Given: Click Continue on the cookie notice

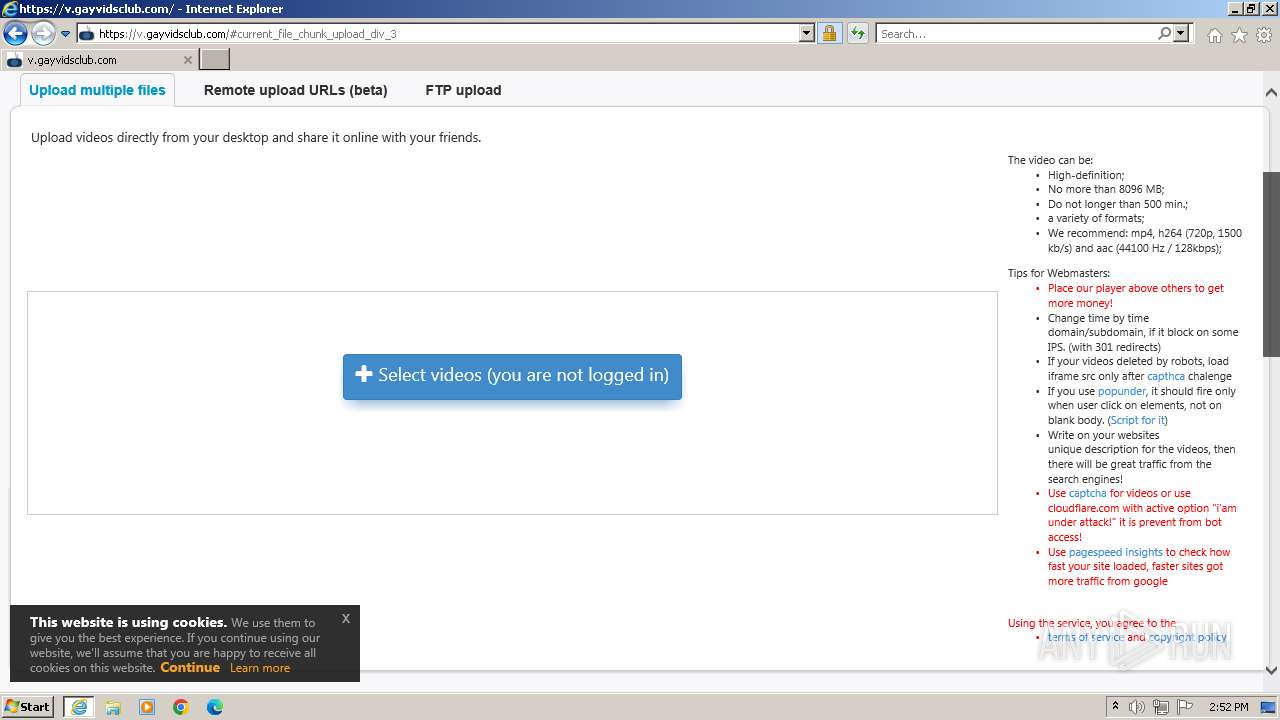Looking at the screenshot, I should (x=190, y=667).
